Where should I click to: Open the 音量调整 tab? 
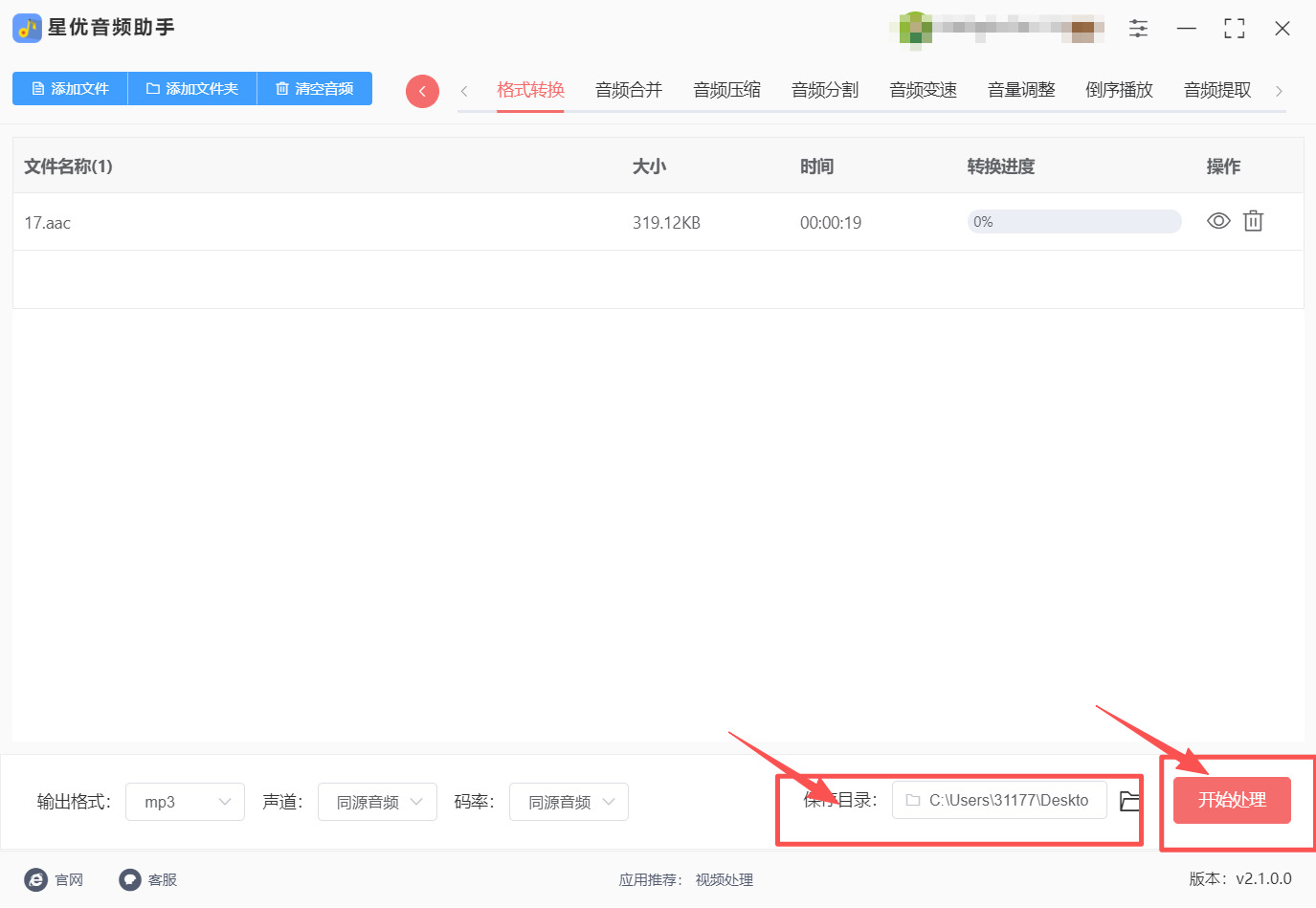tap(1021, 90)
